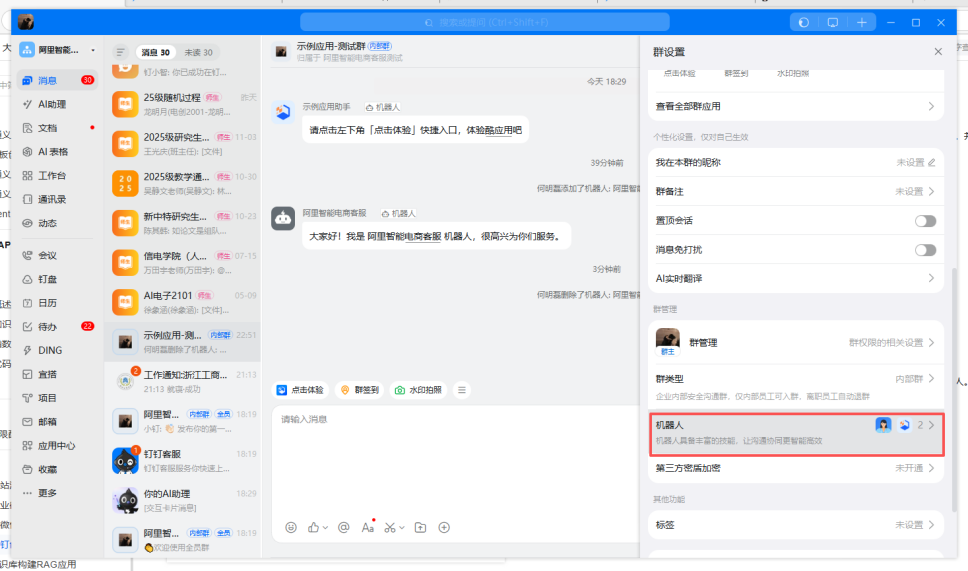Click 示例应用助手 robot avatar in chat
The width and height of the screenshot is (968, 571).
pos(283,112)
